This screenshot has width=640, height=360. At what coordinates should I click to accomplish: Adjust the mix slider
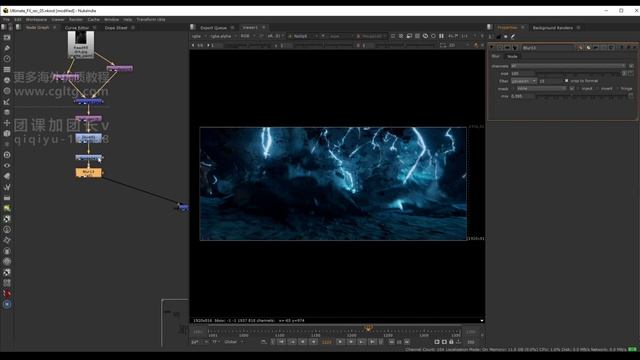[x=582, y=96]
